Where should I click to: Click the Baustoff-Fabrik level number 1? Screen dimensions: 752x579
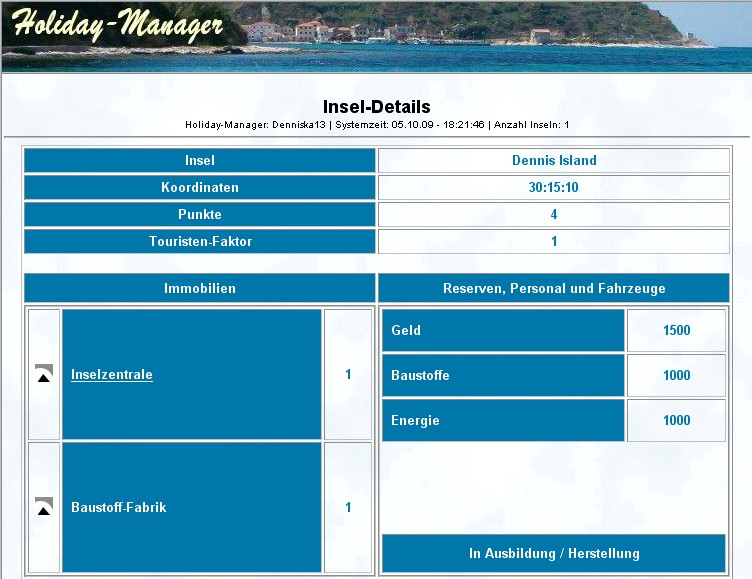click(348, 507)
